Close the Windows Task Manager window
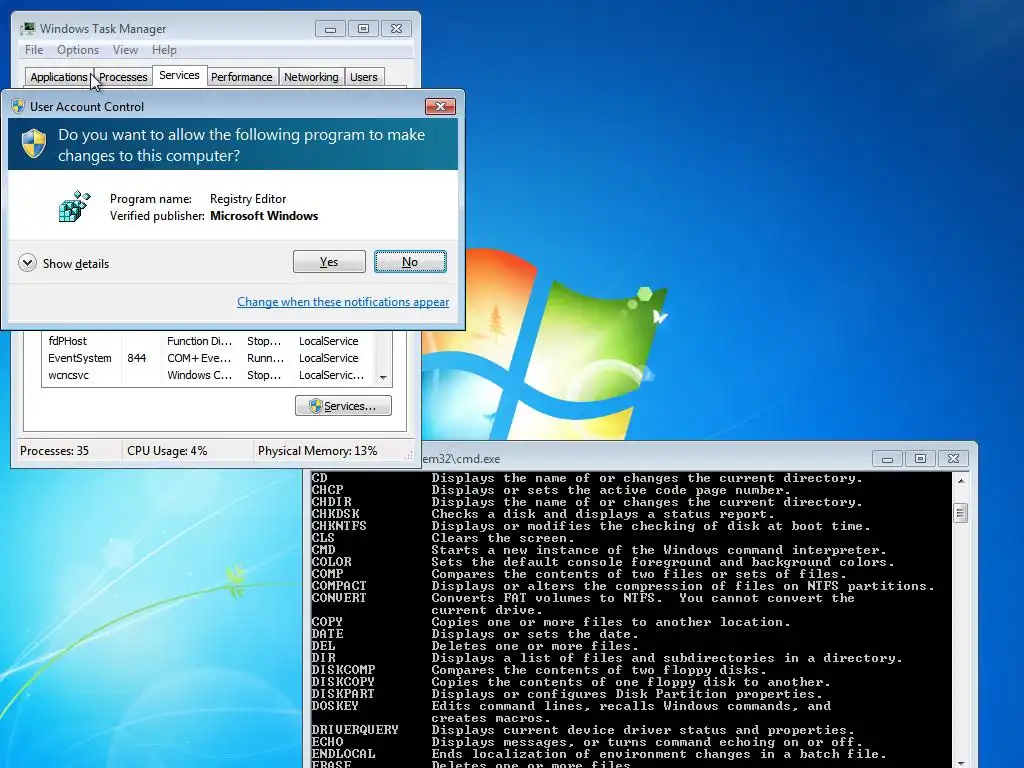The height and width of the screenshot is (768, 1024). tap(396, 29)
